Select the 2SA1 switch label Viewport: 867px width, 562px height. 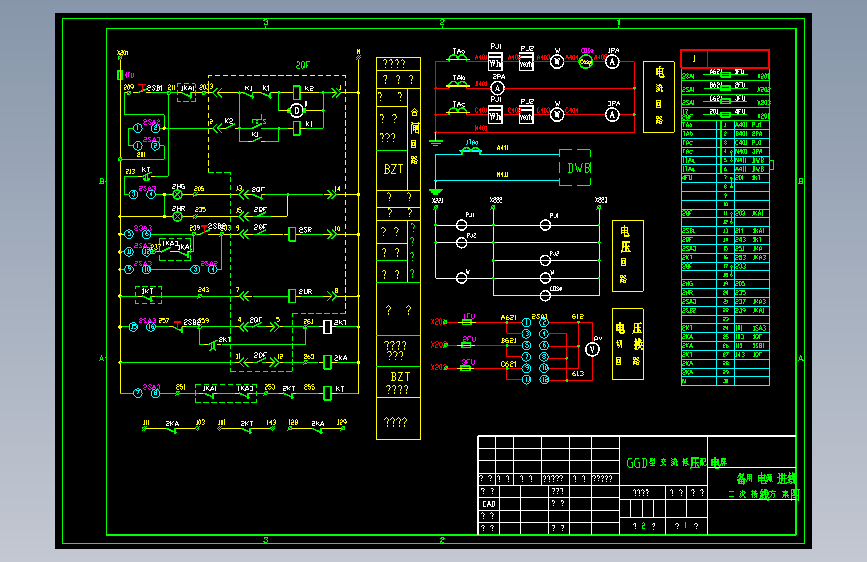pos(540,316)
